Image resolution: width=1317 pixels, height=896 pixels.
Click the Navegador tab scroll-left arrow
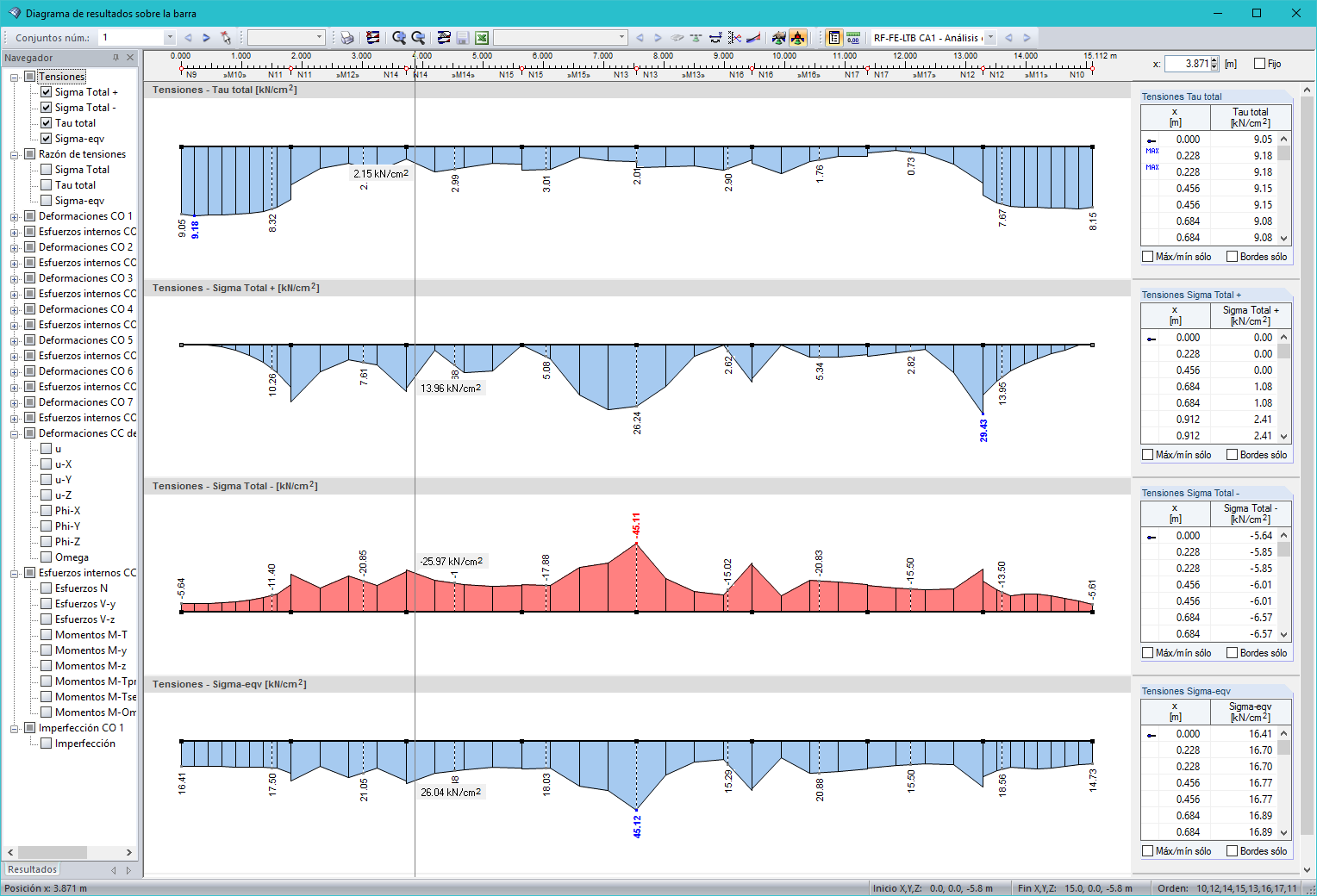(x=113, y=870)
